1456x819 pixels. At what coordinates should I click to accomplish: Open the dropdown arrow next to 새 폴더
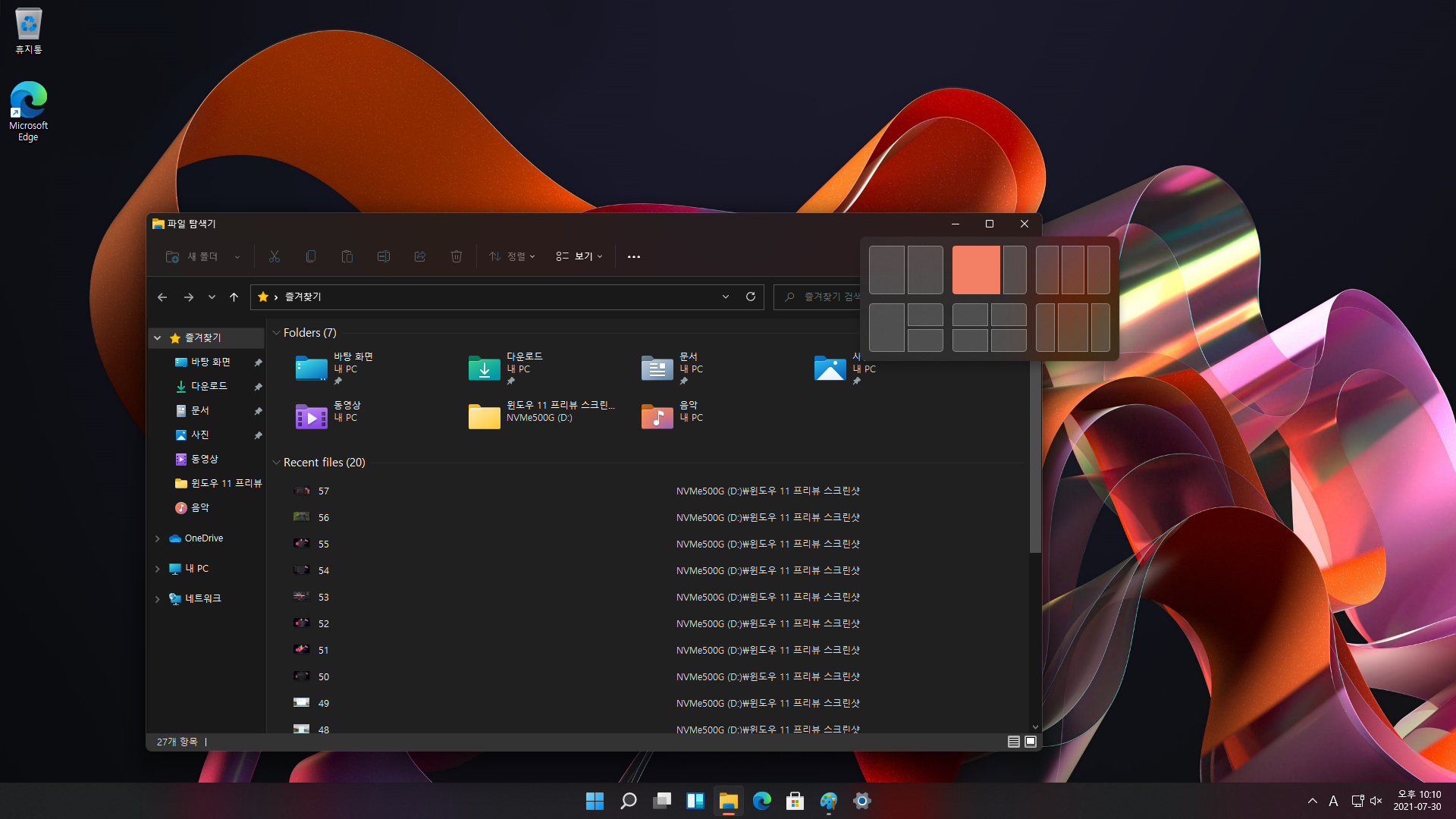(237, 257)
